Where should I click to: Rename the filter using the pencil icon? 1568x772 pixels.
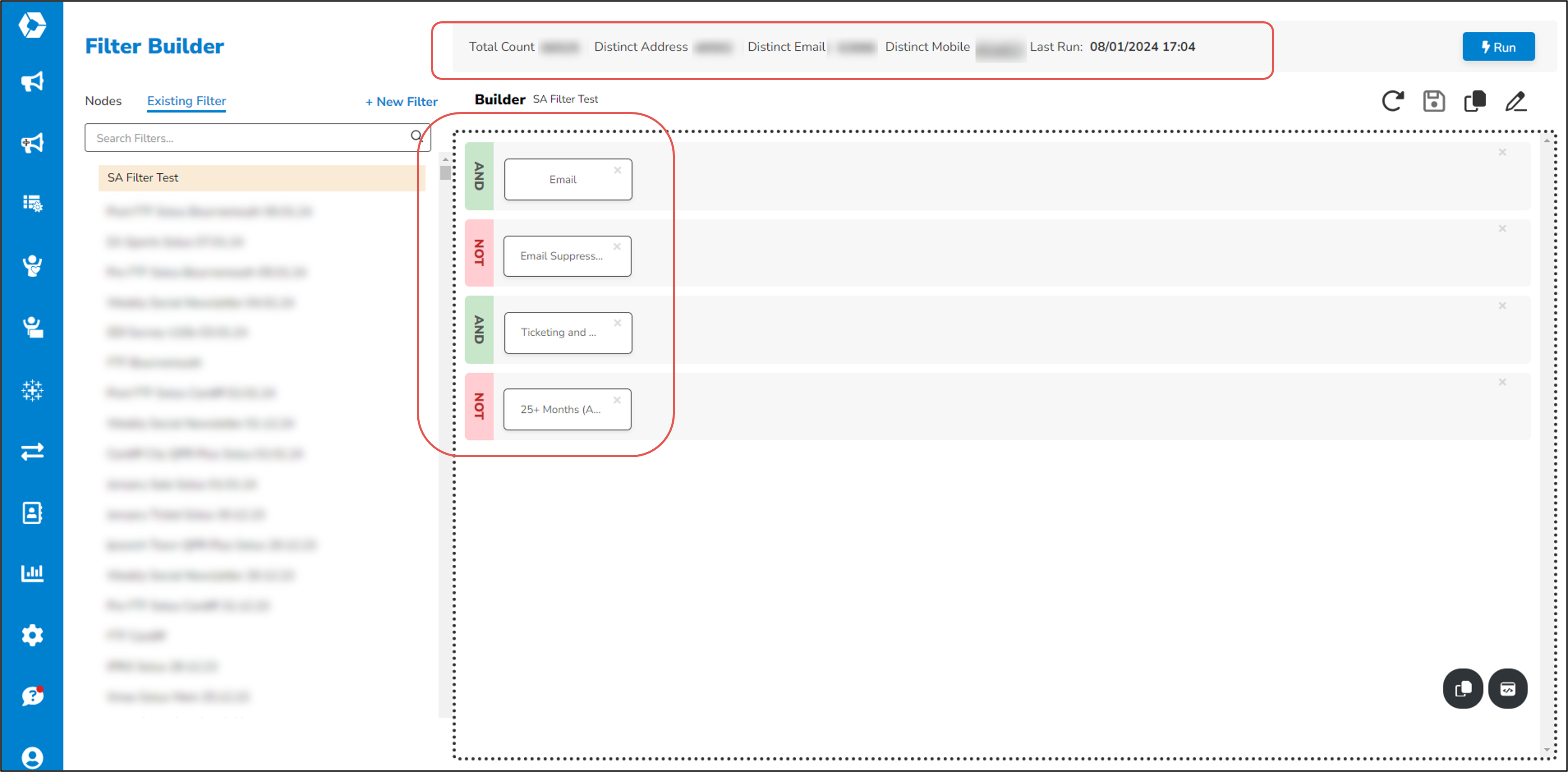click(1516, 102)
